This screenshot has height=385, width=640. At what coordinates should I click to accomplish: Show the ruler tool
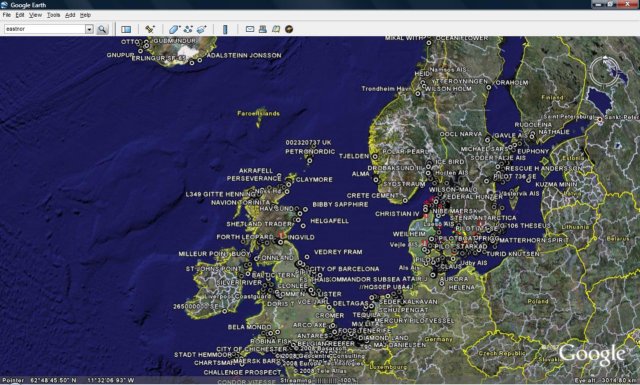tap(225, 29)
